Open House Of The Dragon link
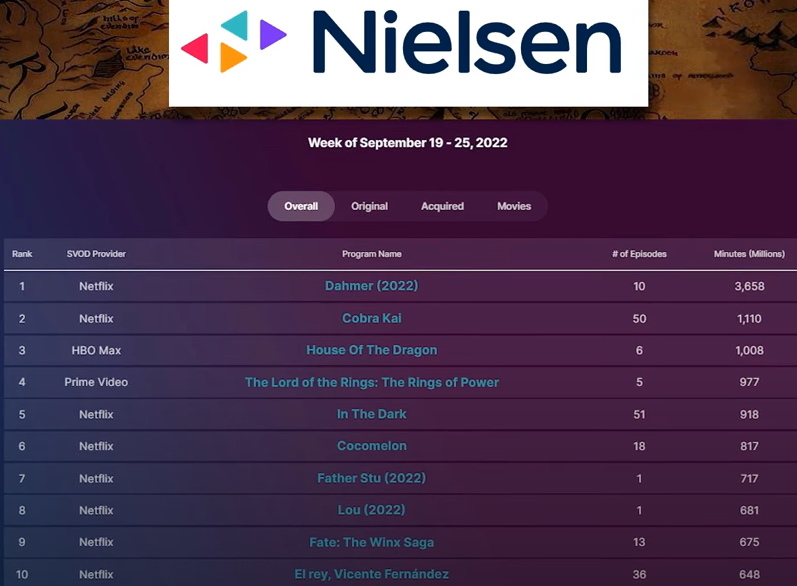Image resolution: width=797 pixels, height=586 pixels. (x=371, y=350)
